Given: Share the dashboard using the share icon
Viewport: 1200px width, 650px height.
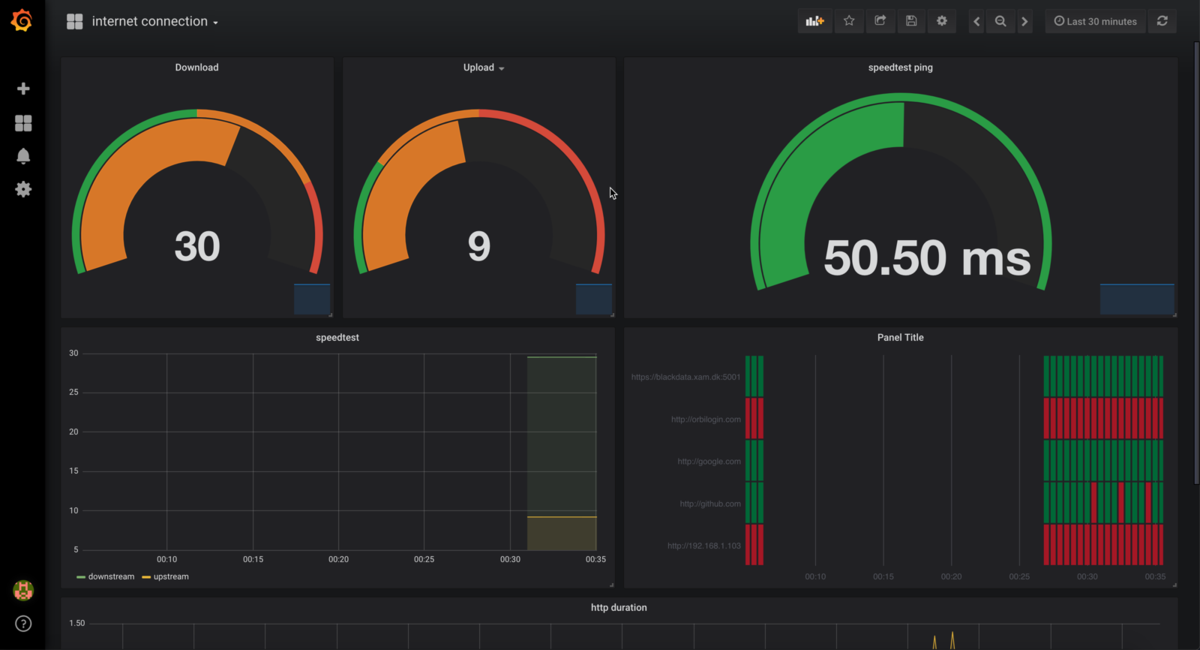Looking at the screenshot, I should (879, 20).
